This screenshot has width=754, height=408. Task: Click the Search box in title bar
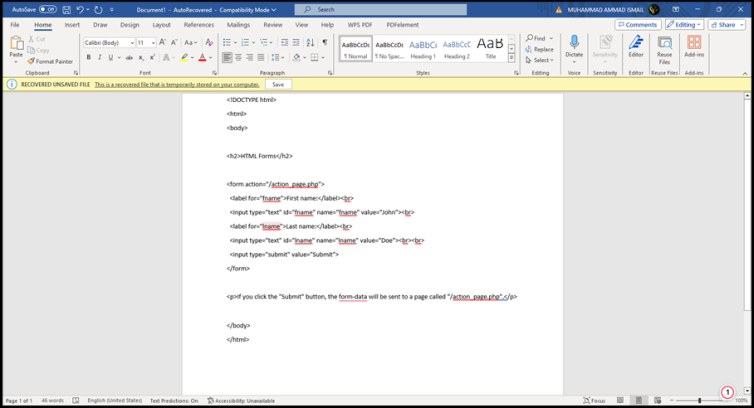click(360, 9)
